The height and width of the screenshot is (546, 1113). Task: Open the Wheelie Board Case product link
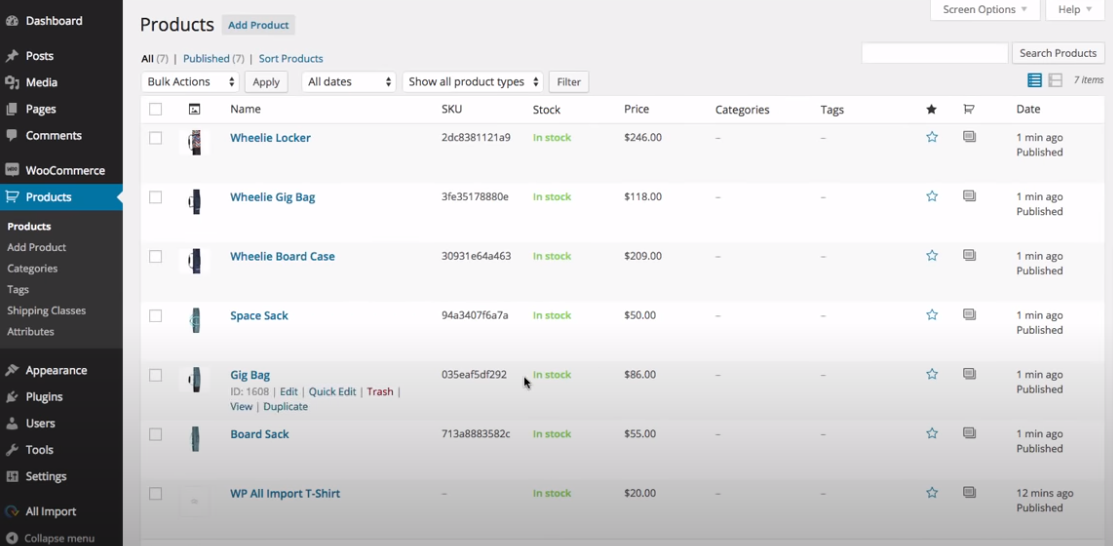pos(283,256)
